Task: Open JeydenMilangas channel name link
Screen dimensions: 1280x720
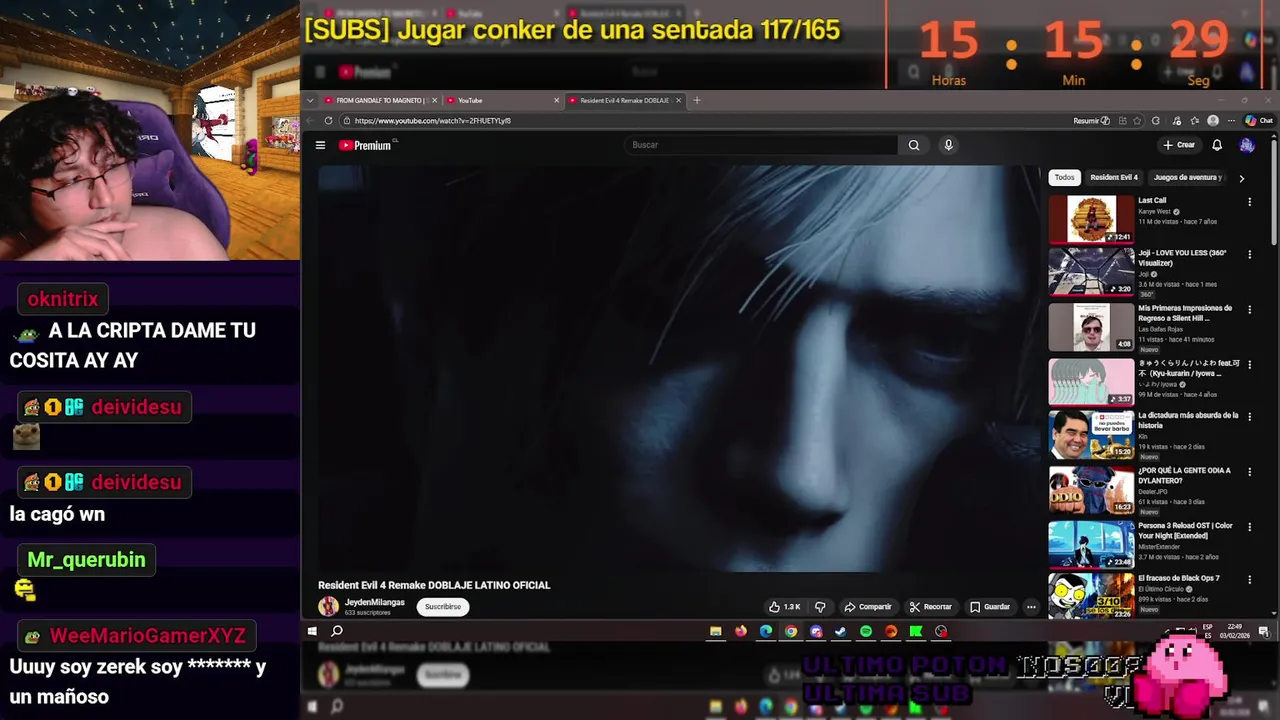Action: 375,602
